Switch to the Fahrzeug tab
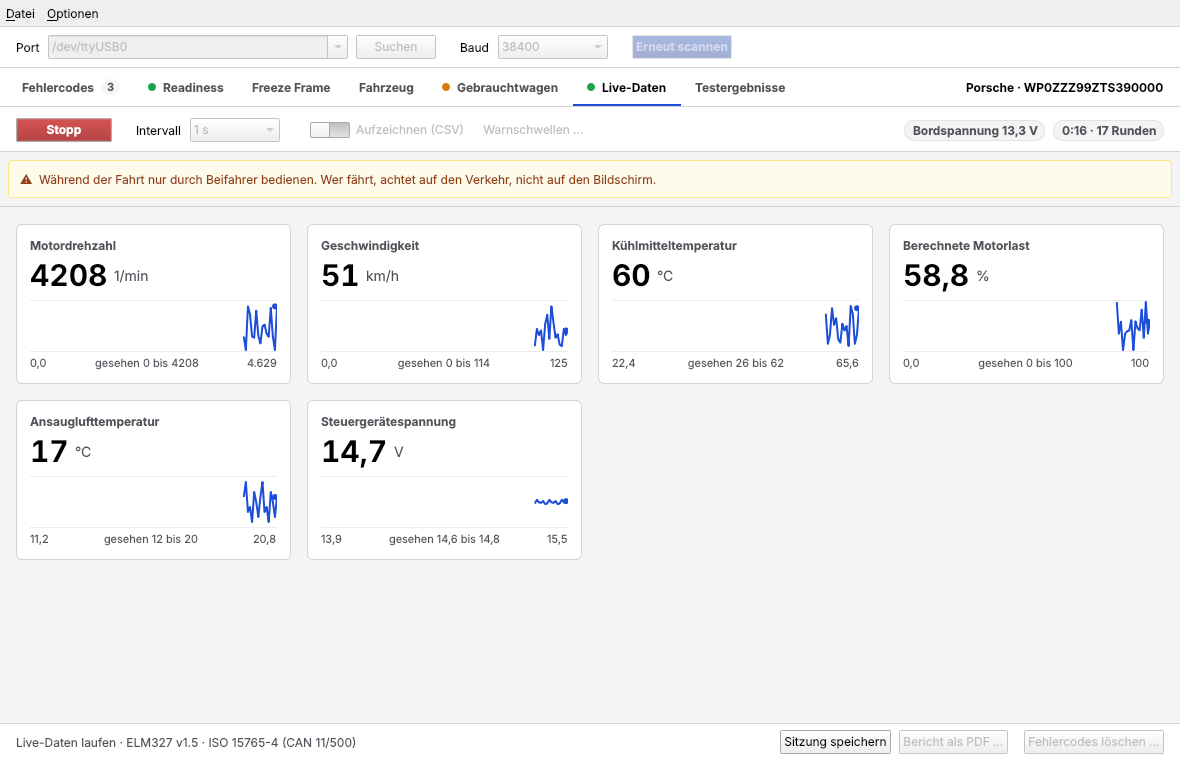 point(386,88)
